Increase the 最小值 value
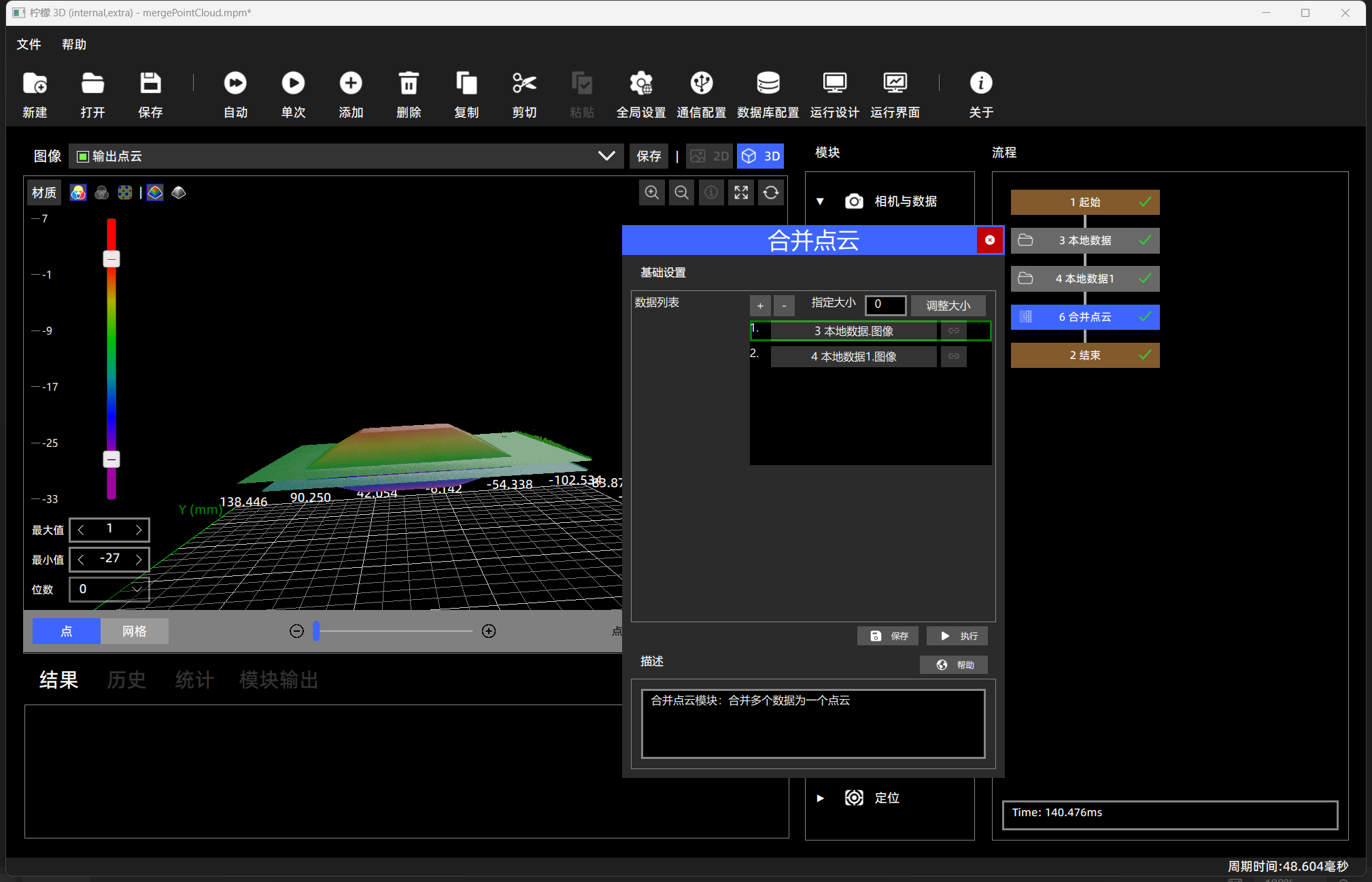Viewport: 1372px width, 882px height. click(138, 559)
